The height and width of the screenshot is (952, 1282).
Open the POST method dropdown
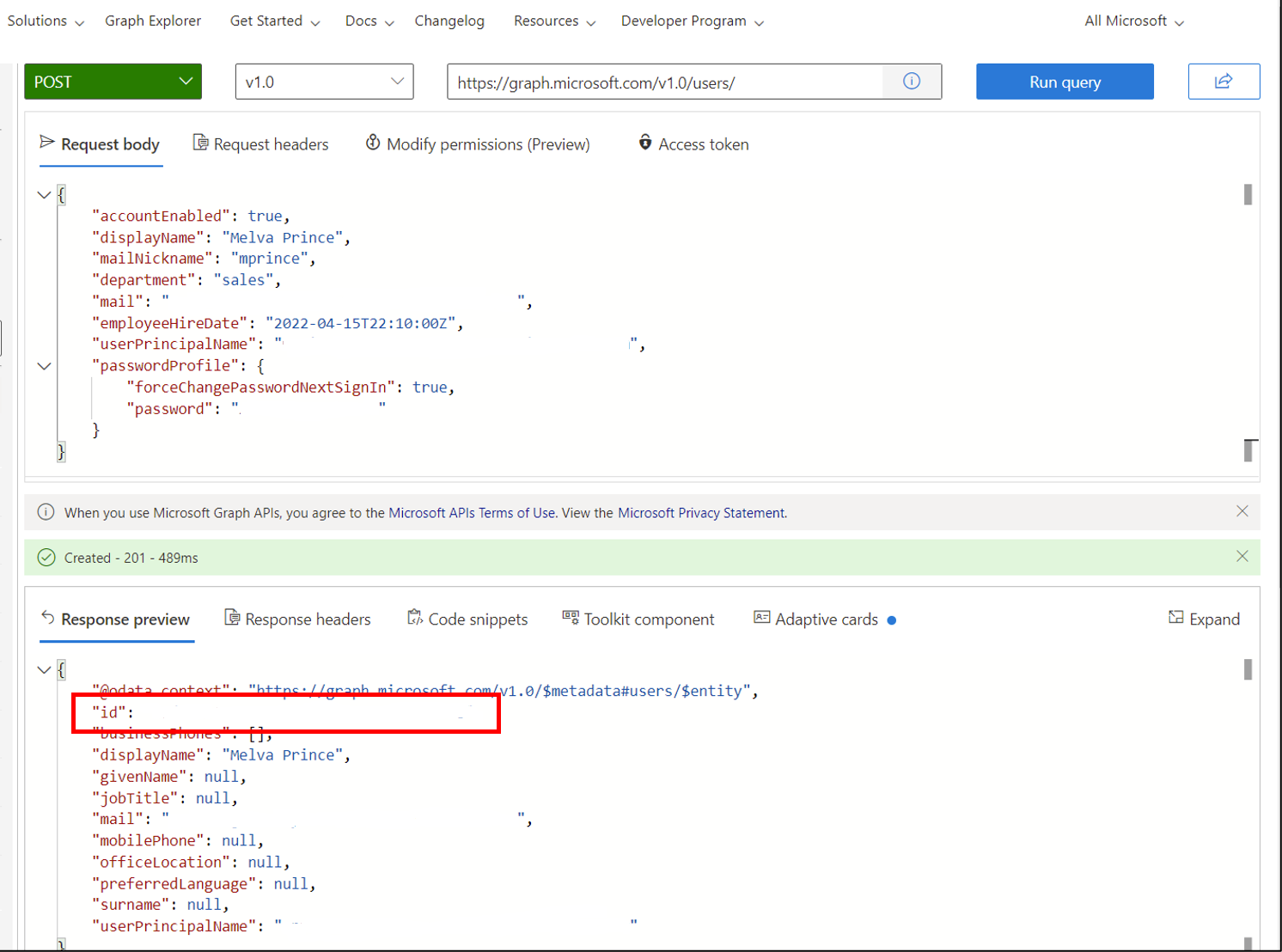coord(113,82)
